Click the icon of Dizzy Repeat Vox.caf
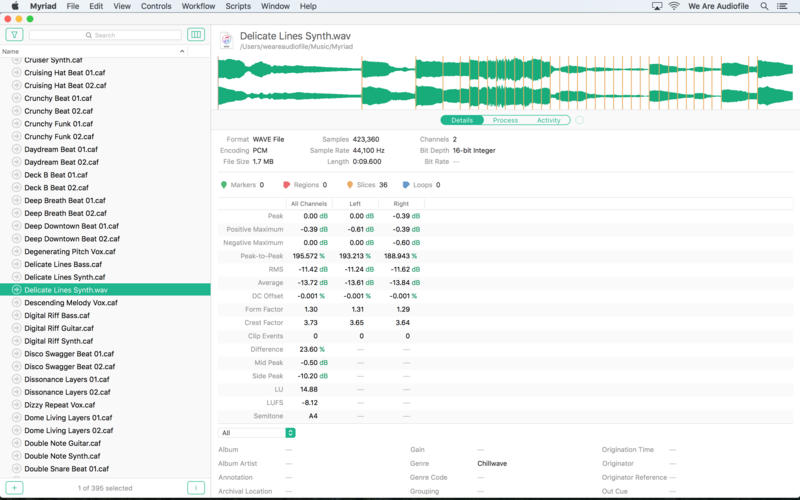The width and height of the screenshot is (800, 500). point(16,405)
